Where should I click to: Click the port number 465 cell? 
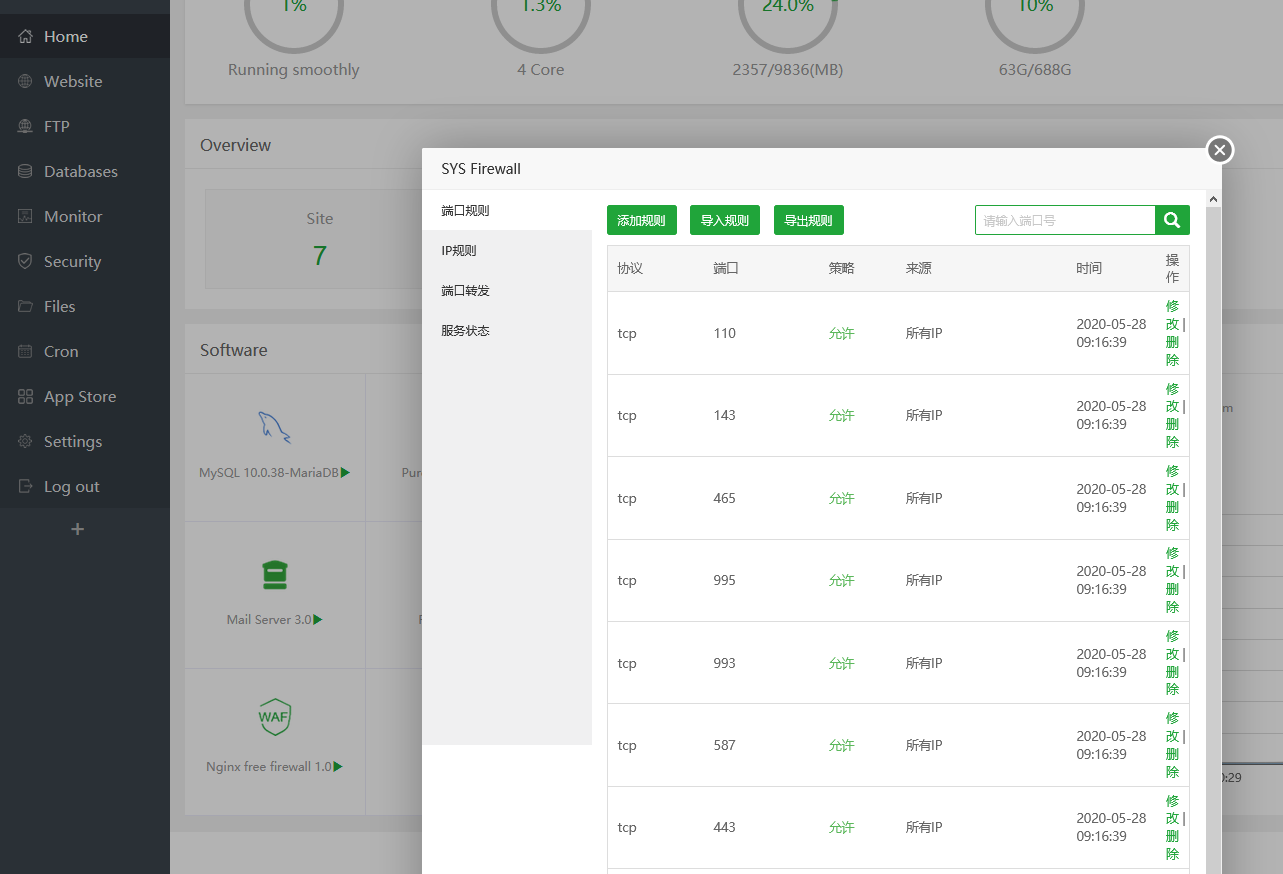click(x=725, y=498)
